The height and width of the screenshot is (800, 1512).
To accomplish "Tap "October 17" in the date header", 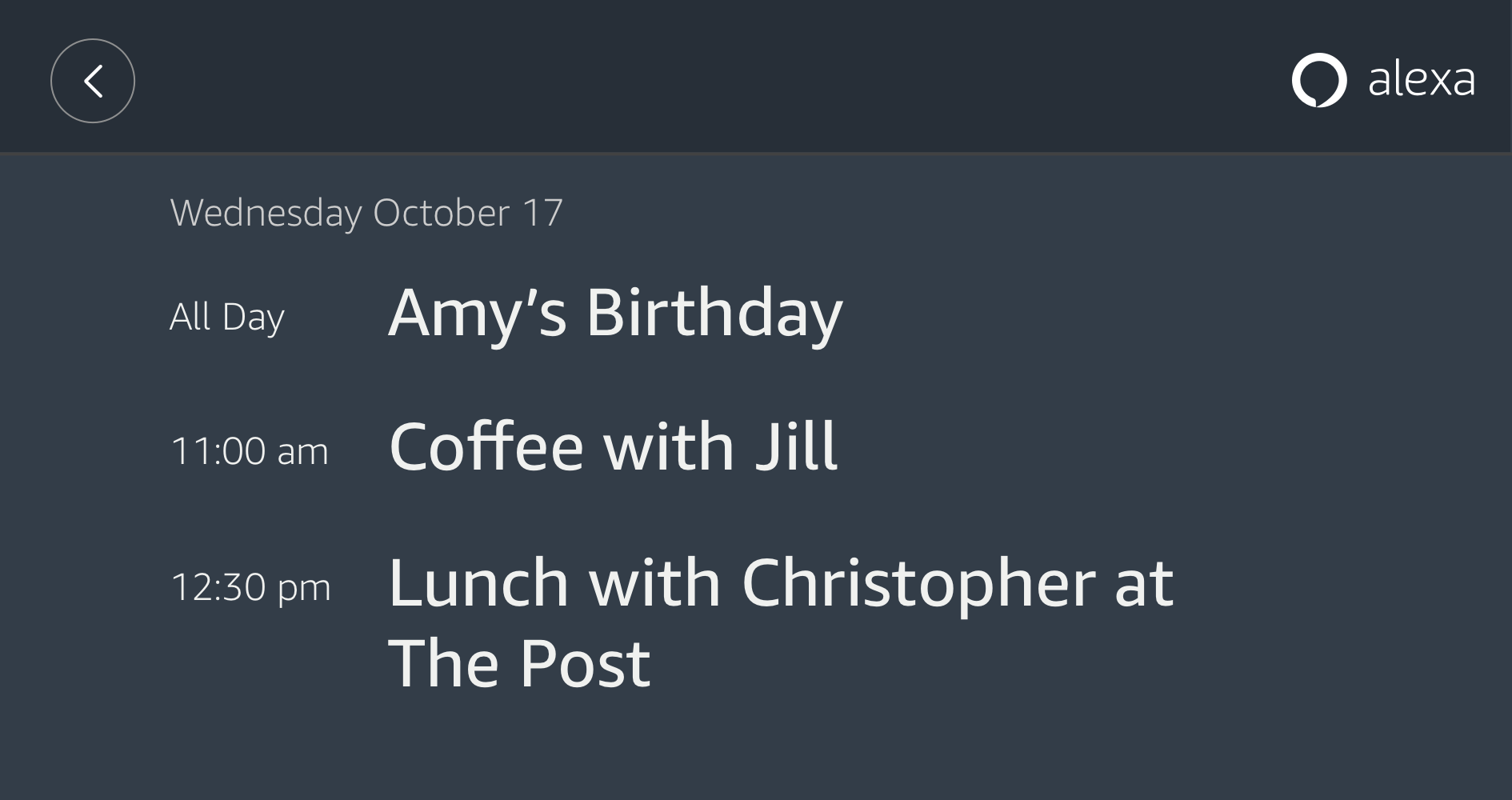I will 468,213.
